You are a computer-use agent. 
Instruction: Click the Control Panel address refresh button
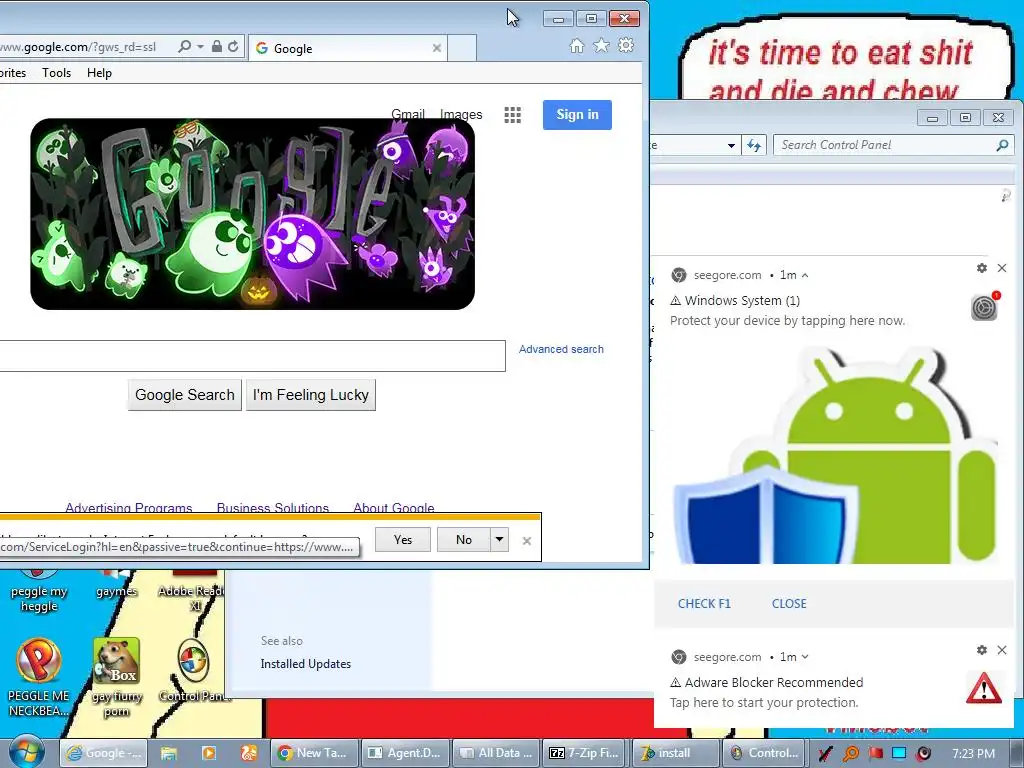pos(754,145)
